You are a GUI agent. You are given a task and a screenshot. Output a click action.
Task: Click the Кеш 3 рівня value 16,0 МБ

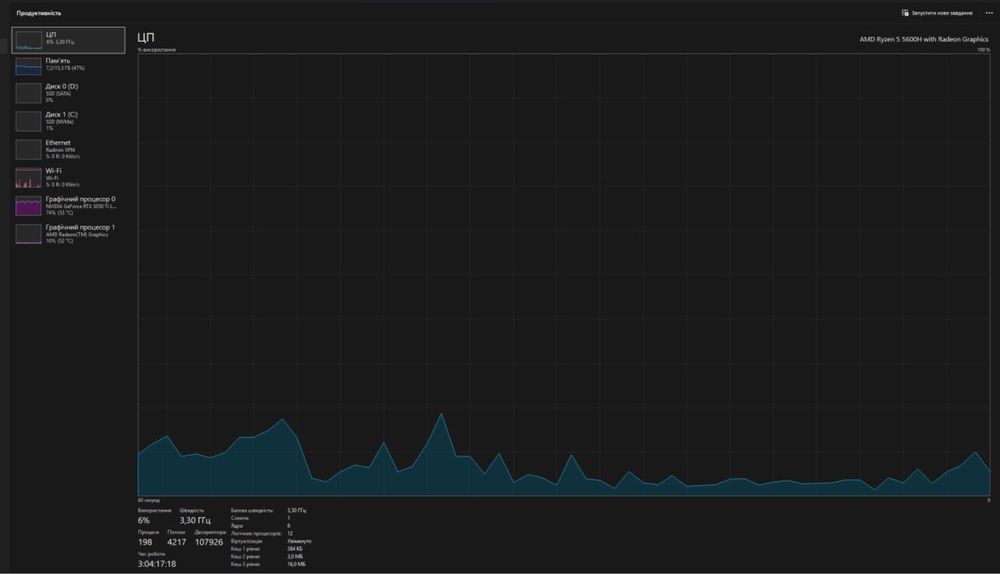[296, 564]
